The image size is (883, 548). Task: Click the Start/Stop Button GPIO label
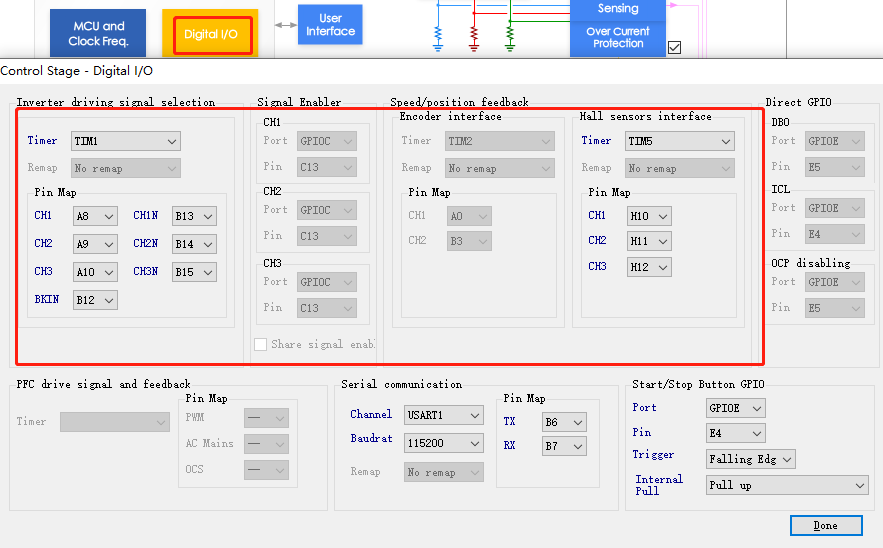698,384
